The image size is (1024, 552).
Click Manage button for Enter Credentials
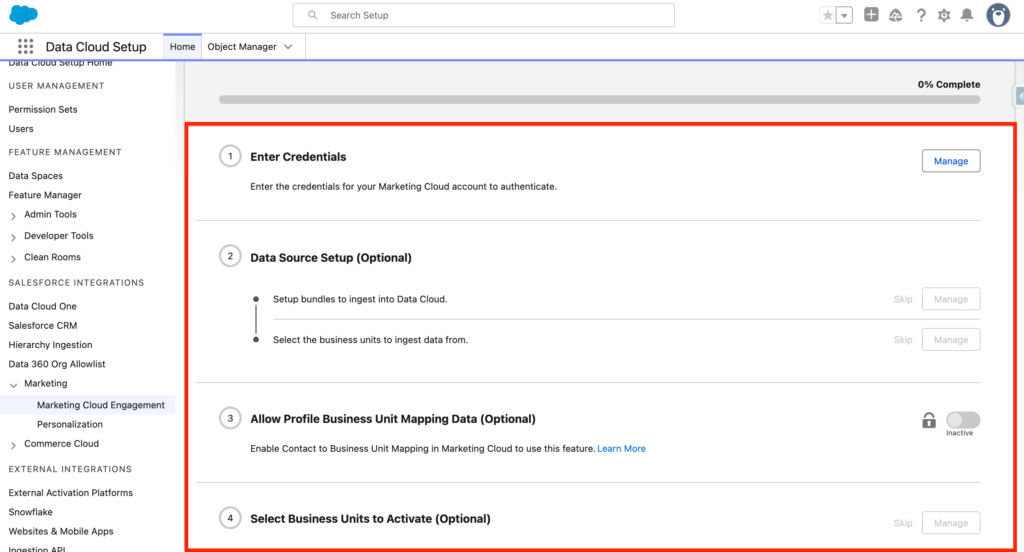(950, 161)
